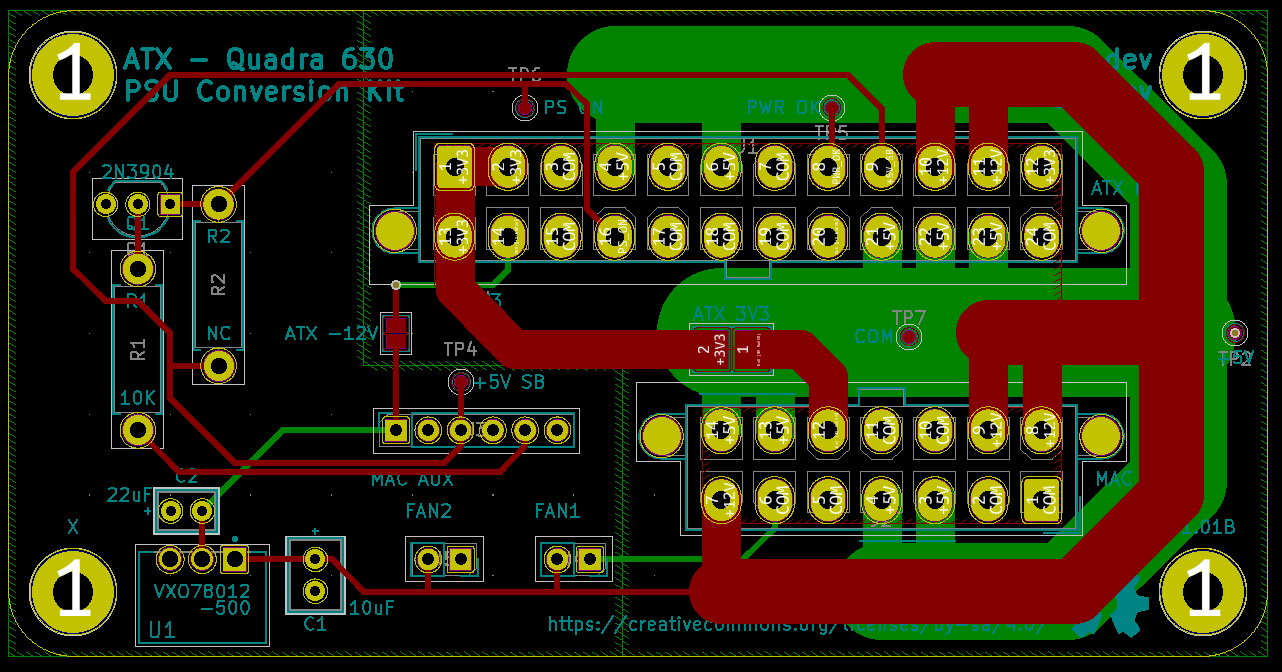Click the "MAC" connector label

tap(1114, 479)
